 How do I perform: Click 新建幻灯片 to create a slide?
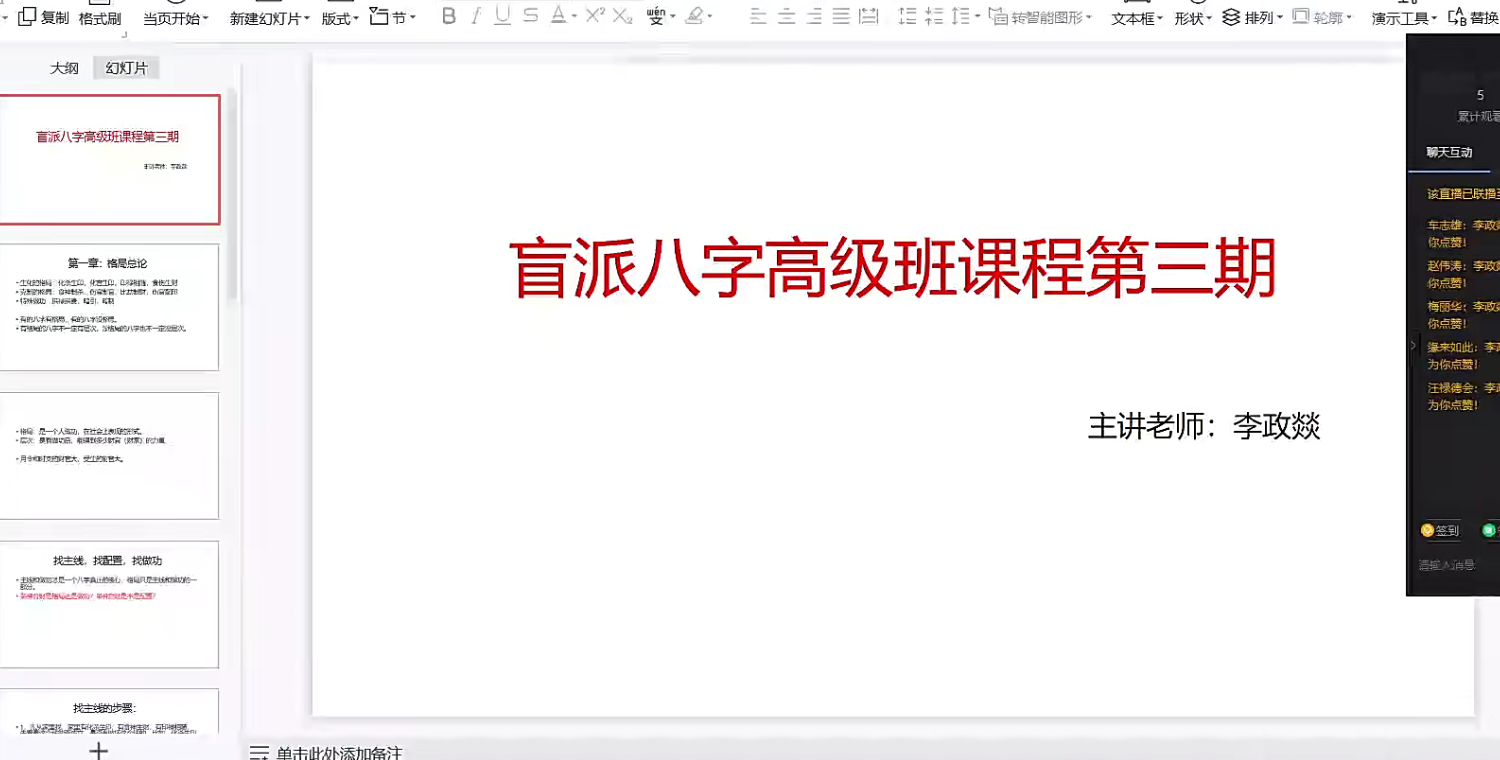pos(262,17)
